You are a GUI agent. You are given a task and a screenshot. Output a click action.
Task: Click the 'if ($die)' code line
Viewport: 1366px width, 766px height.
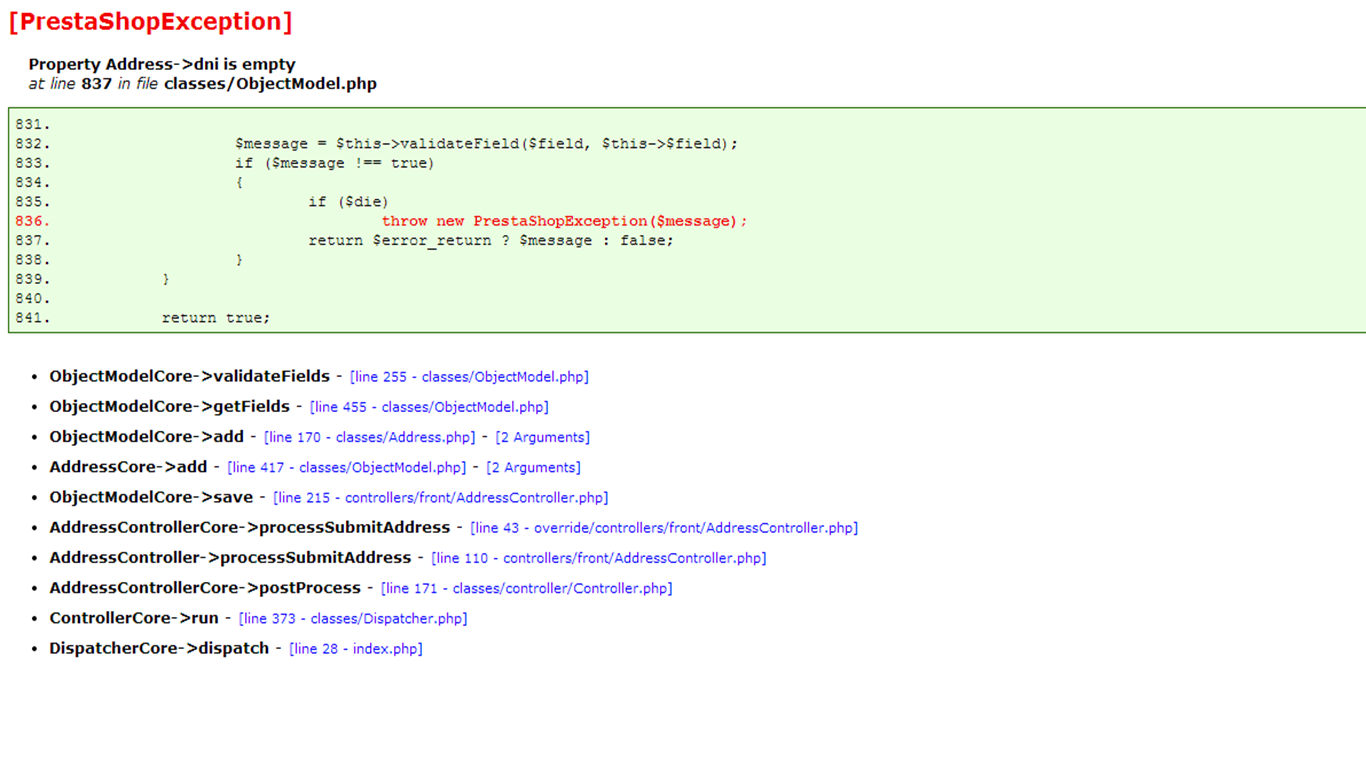[349, 202]
